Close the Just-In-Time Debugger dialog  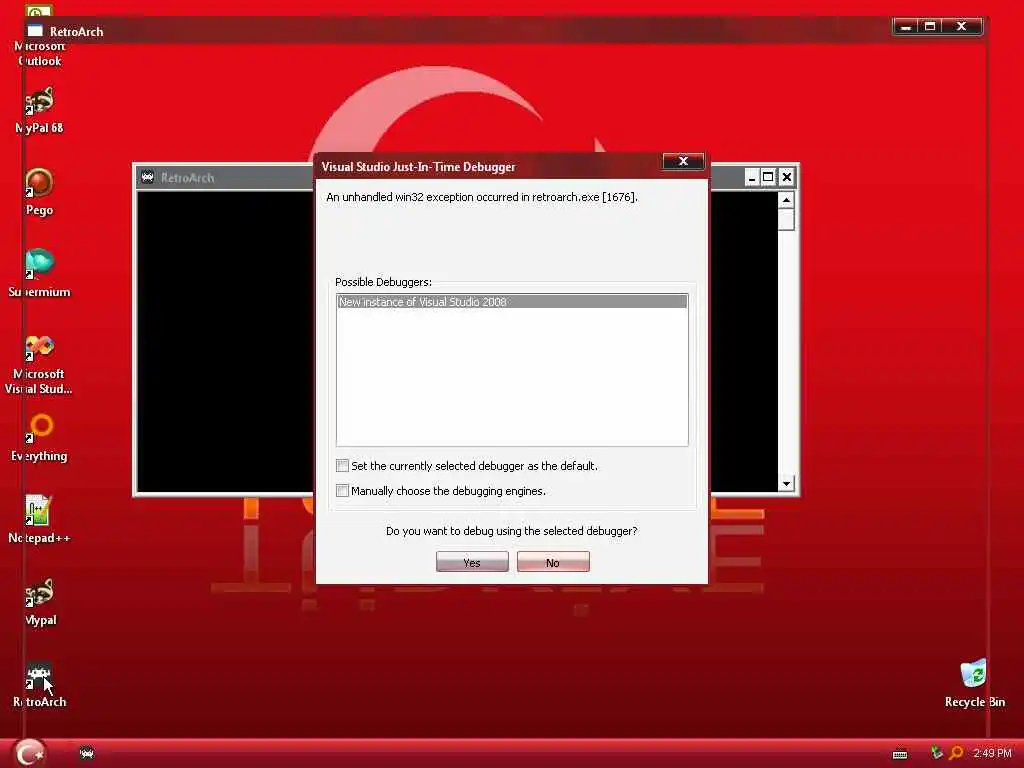pos(683,161)
